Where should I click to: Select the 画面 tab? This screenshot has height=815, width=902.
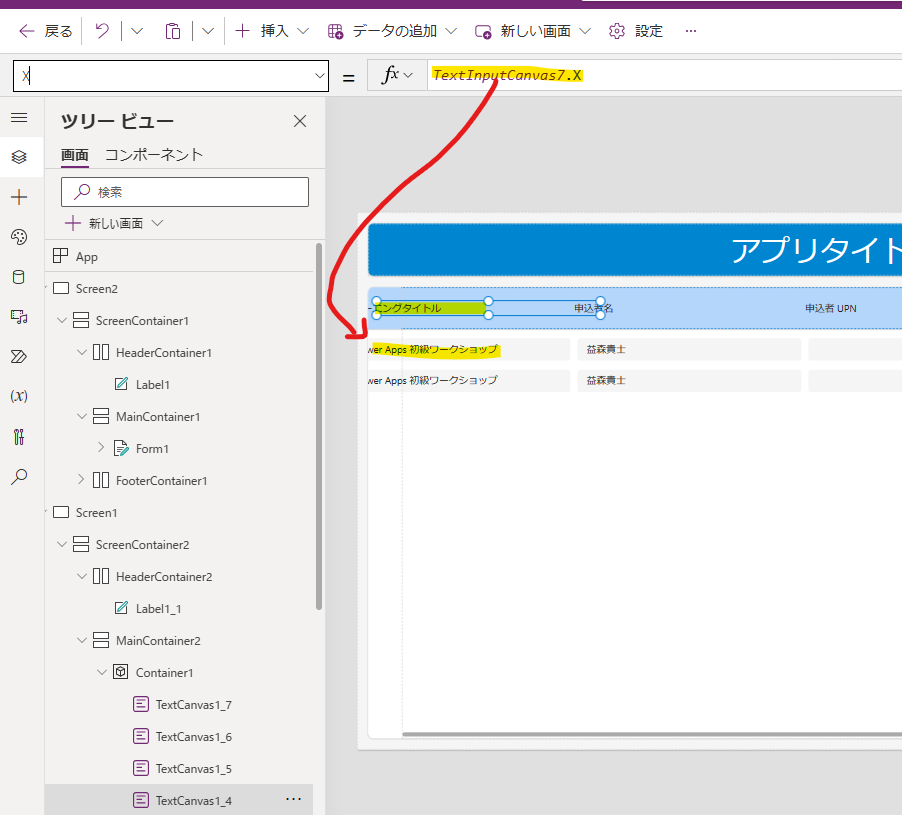75,155
